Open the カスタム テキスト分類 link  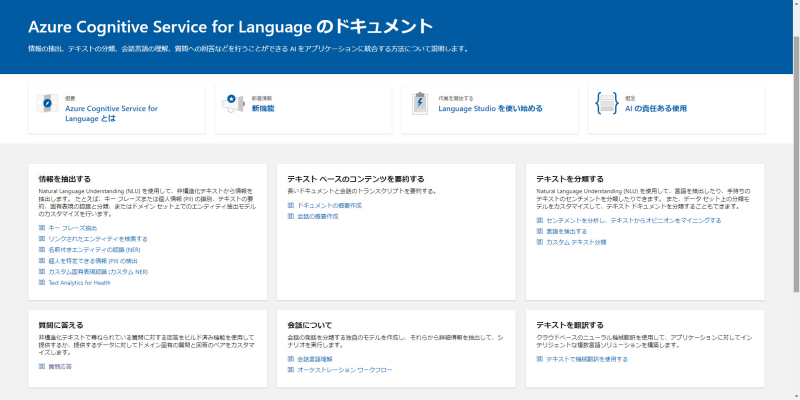[576, 242]
